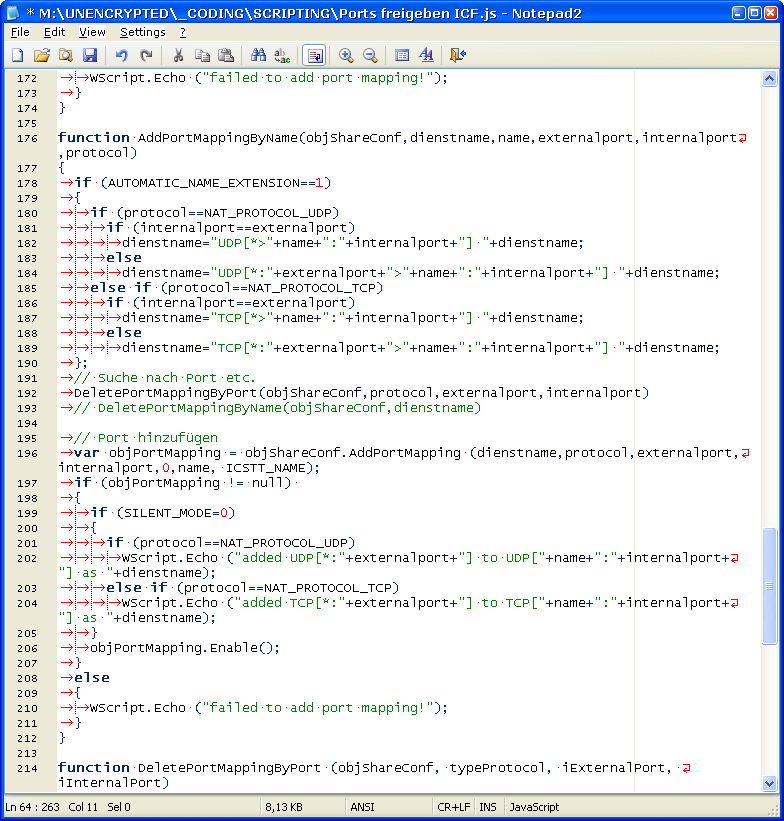
Task: Create a new document with toolbar icon
Action: [x=18, y=55]
